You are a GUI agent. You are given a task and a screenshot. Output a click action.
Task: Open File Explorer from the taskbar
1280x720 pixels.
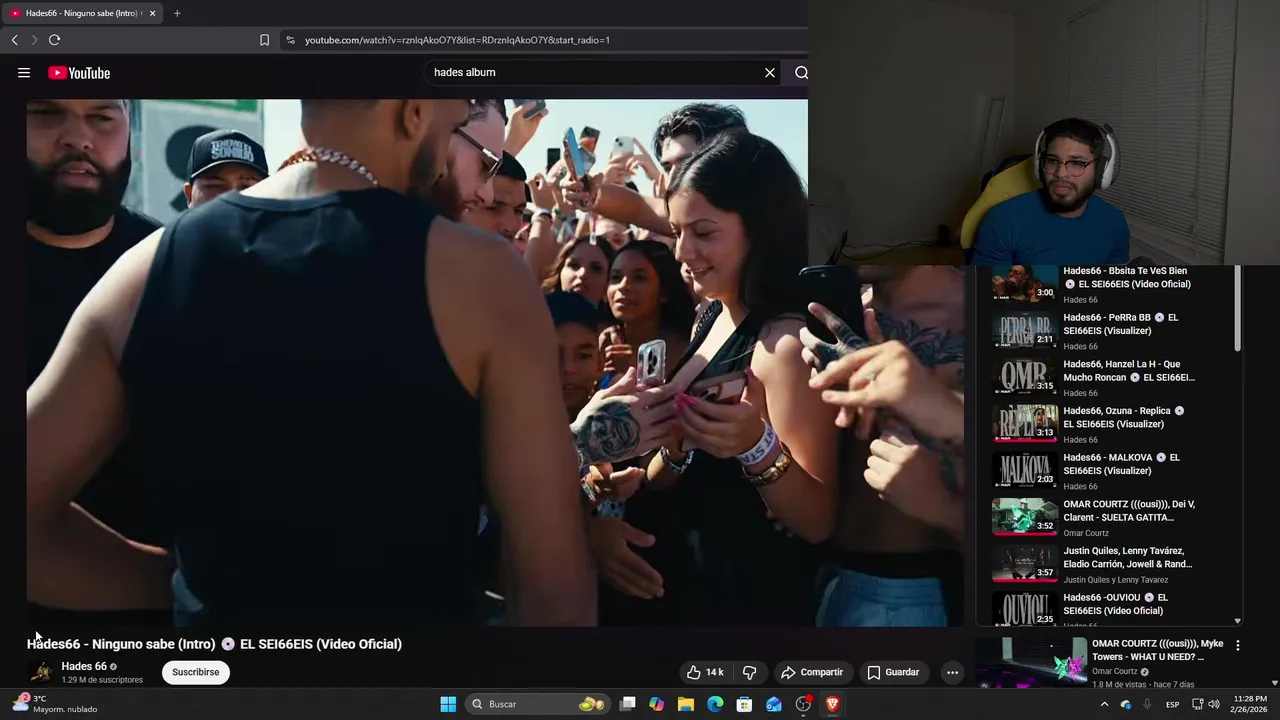[x=686, y=704]
